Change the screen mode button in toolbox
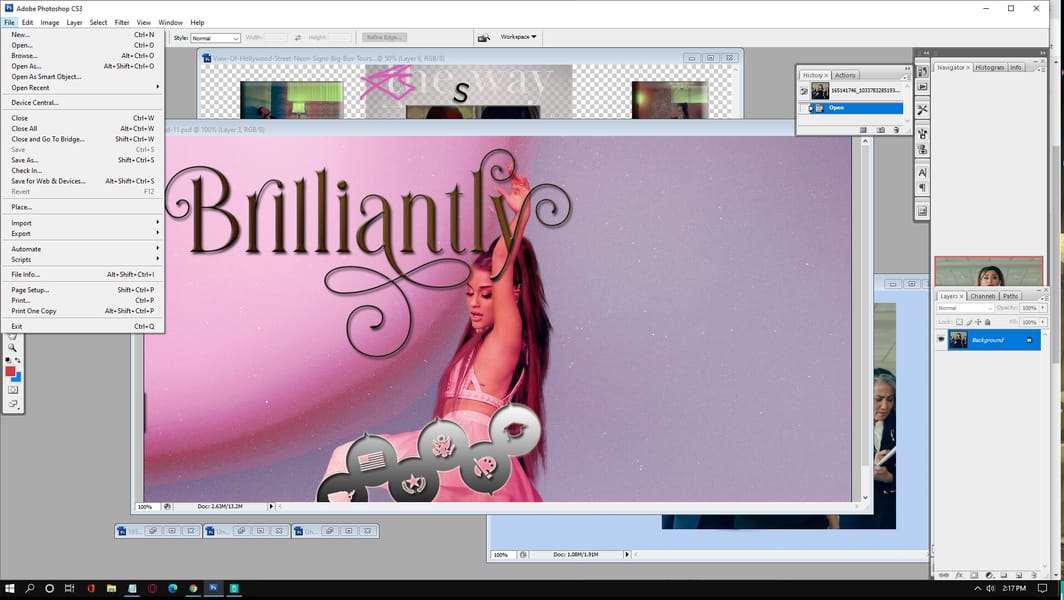1064x600 pixels. pyautogui.click(x=13, y=405)
